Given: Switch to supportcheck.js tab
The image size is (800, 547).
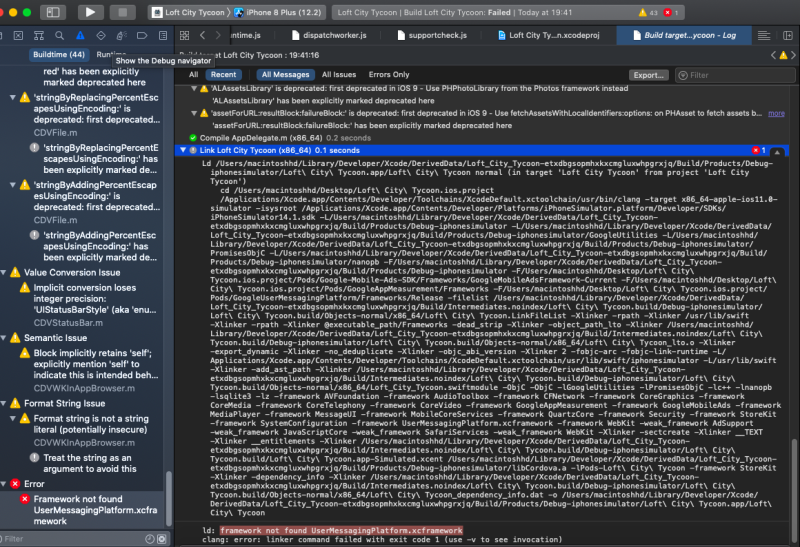Looking at the screenshot, I should coord(432,35).
